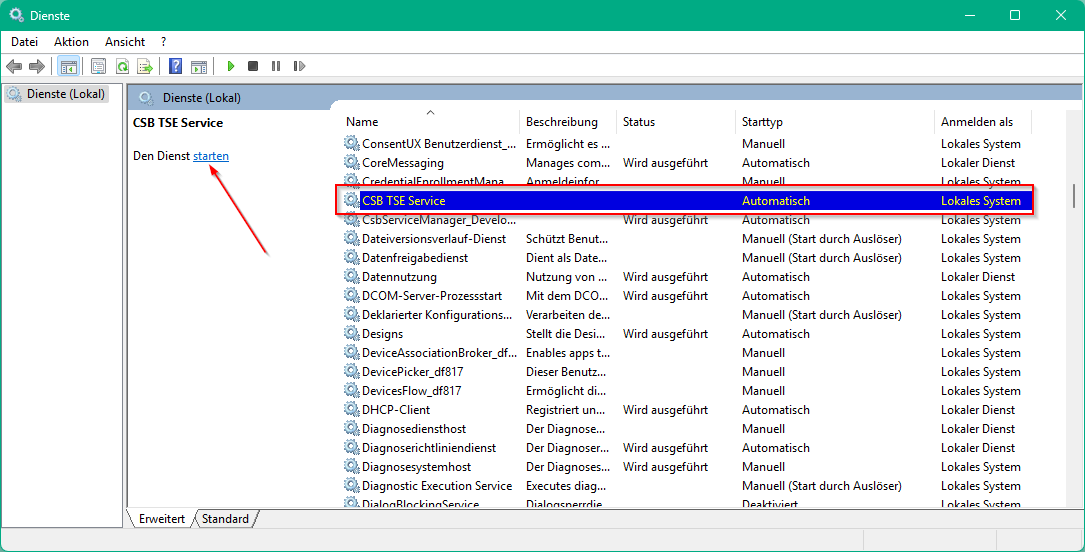Click the gear icon of CoreMessaging service
The height and width of the screenshot is (552, 1085).
352,163
